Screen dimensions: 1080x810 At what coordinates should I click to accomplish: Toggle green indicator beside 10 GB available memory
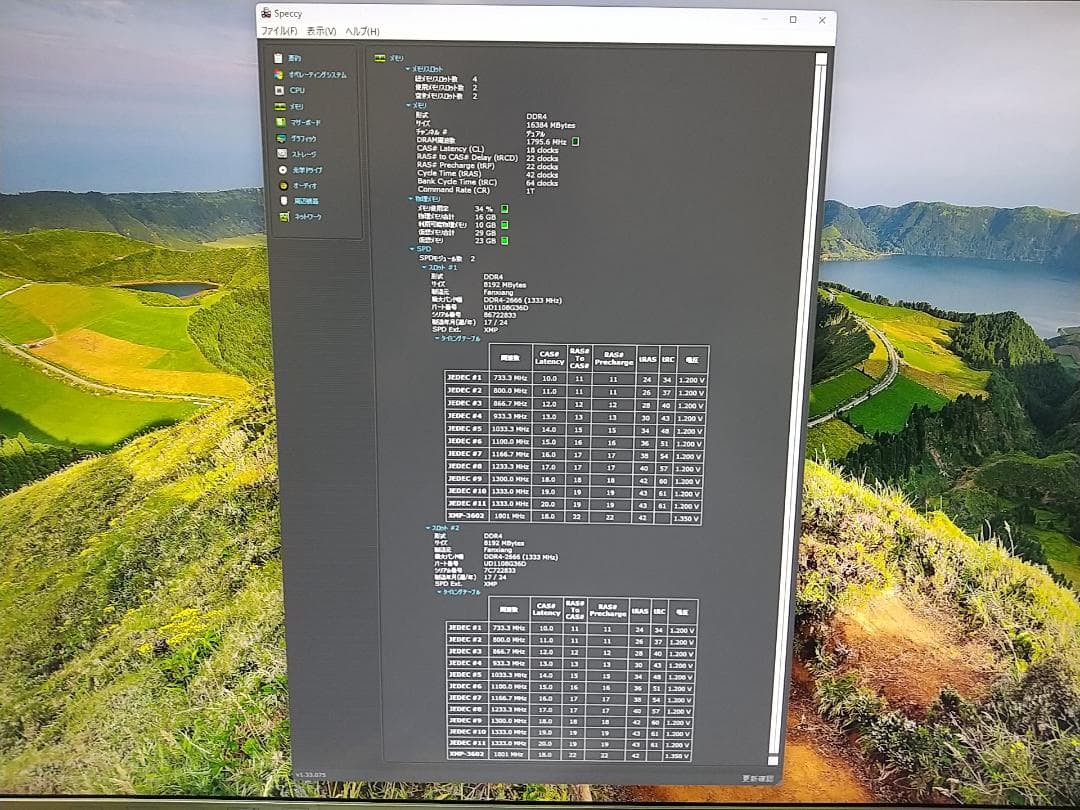click(505, 225)
